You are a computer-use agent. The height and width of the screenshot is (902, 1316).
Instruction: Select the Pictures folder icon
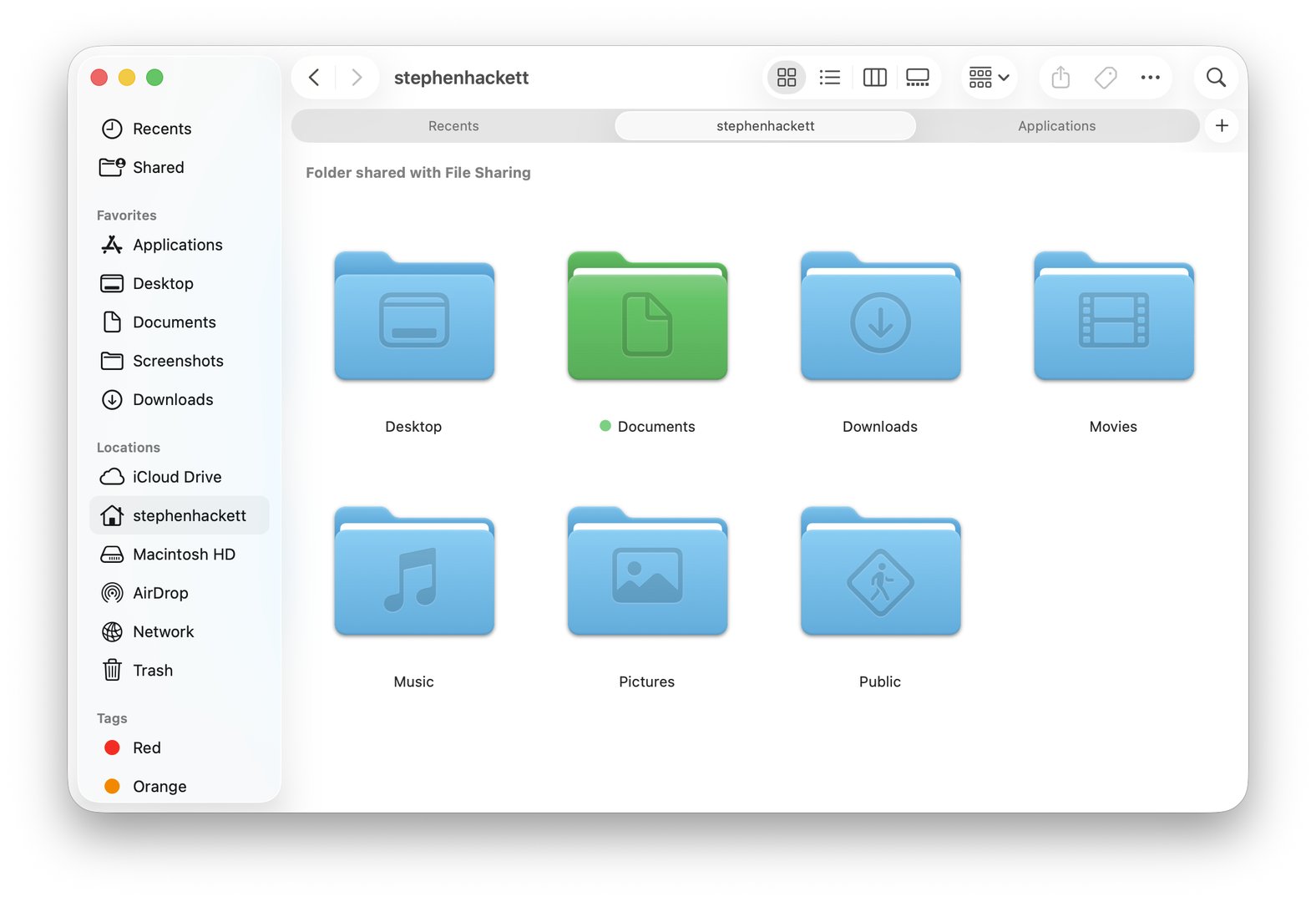pyautogui.click(x=647, y=571)
